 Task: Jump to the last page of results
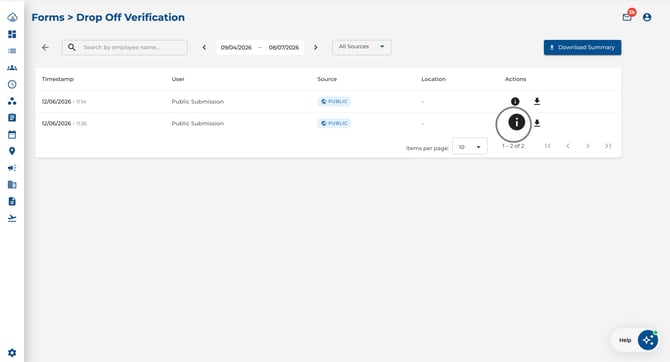[608, 146]
